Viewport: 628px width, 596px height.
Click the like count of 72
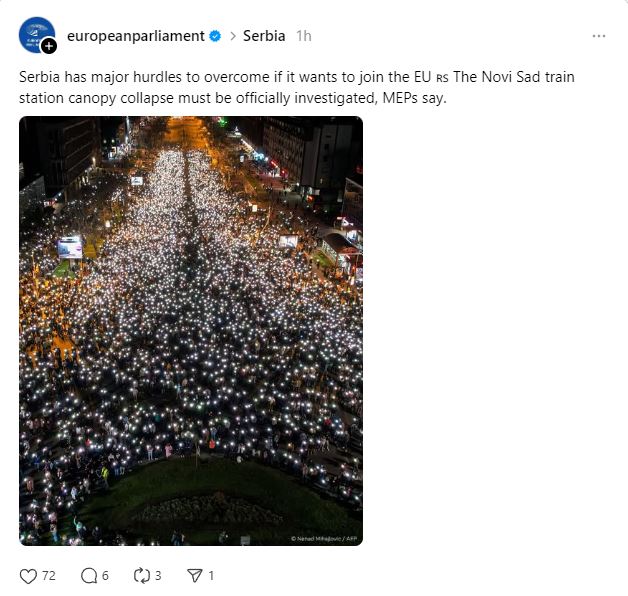pyautogui.click(x=49, y=576)
